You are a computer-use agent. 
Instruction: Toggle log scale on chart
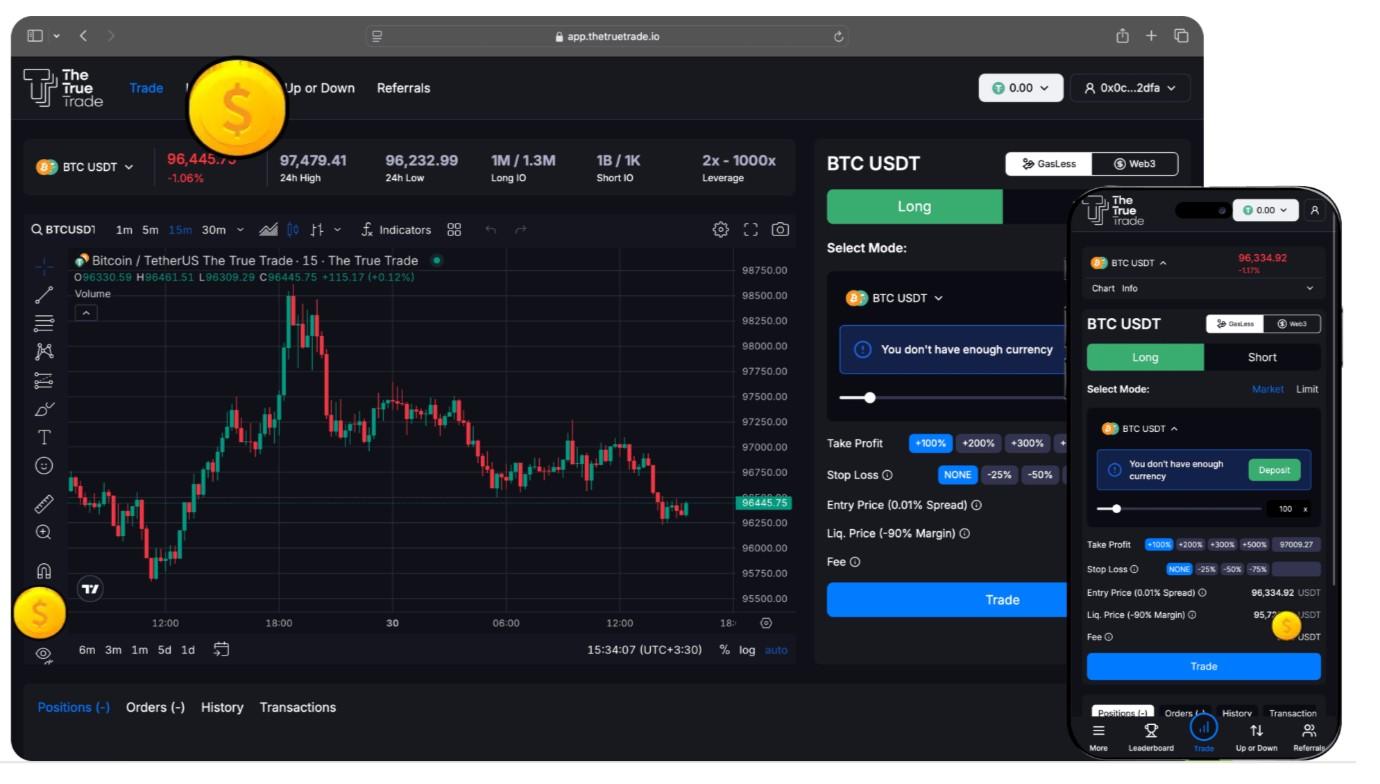tap(747, 650)
